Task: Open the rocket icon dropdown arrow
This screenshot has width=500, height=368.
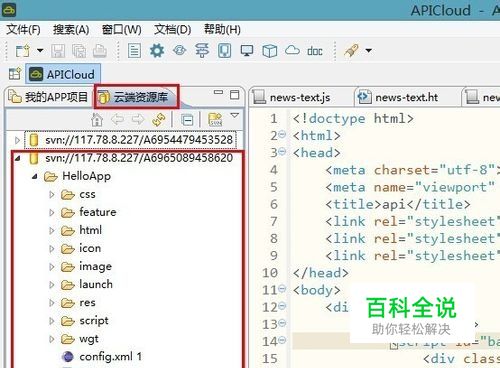Action: point(368,51)
